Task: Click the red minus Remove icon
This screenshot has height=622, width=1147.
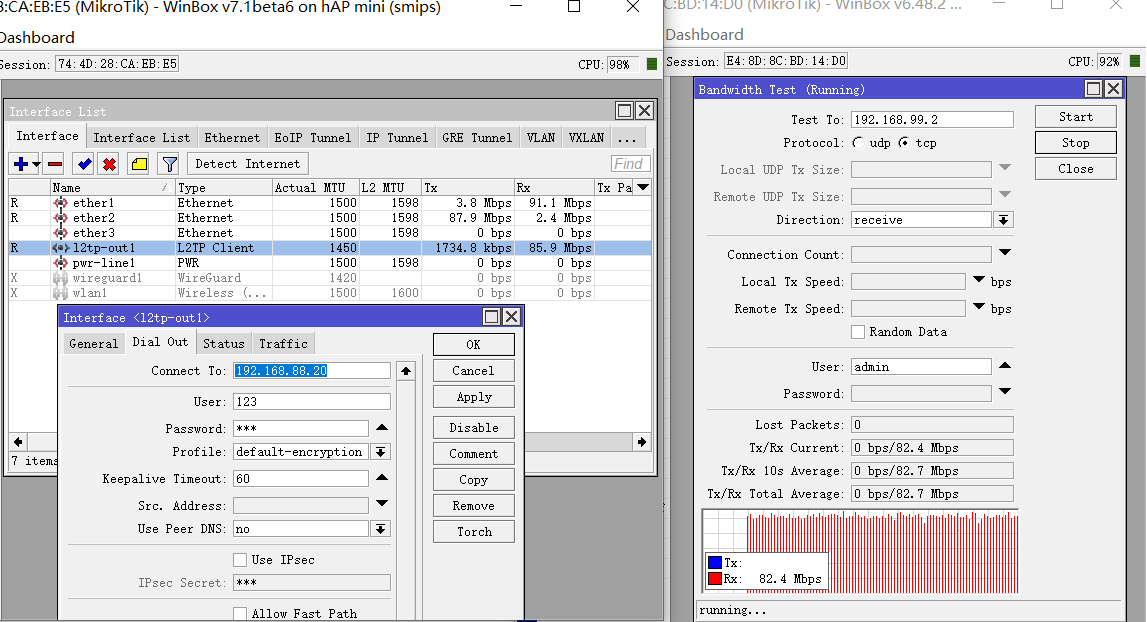Action: pyautogui.click(x=55, y=164)
